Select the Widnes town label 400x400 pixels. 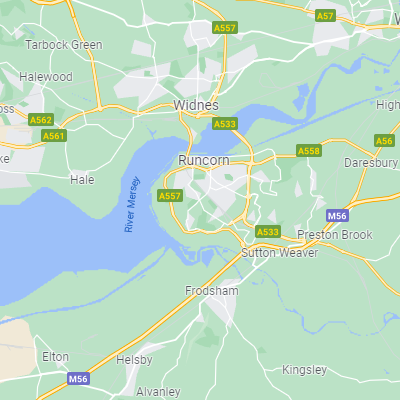click(196, 105)
